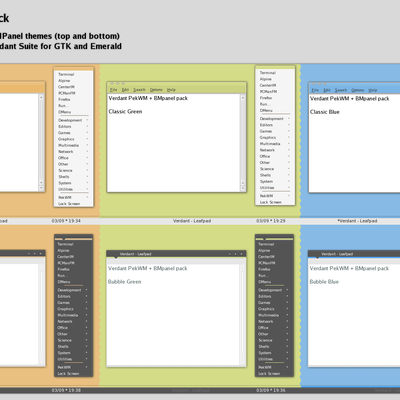Open Help menu in Classic Green Leafpad window
The image size is (400, 400).
tap(171, 90)
